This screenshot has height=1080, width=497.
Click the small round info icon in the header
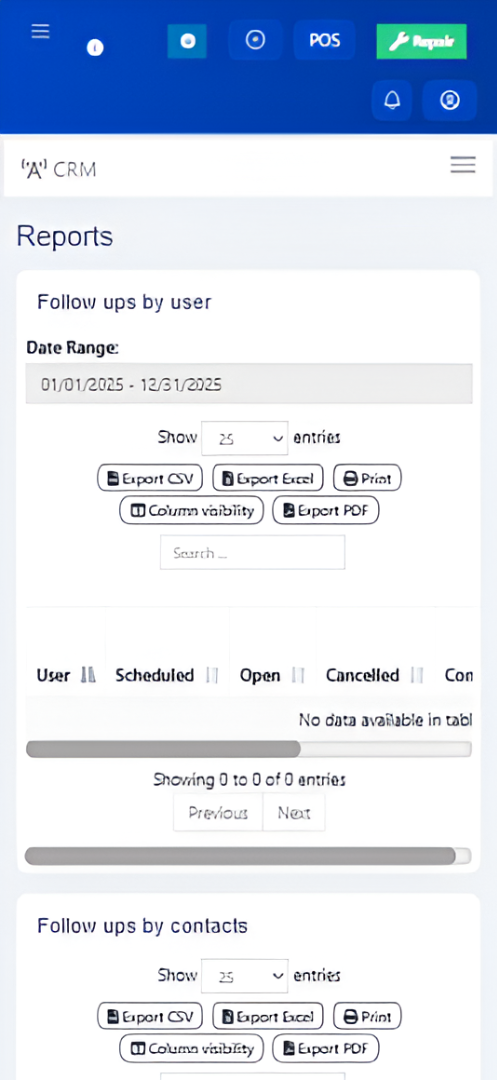(95, 48)
